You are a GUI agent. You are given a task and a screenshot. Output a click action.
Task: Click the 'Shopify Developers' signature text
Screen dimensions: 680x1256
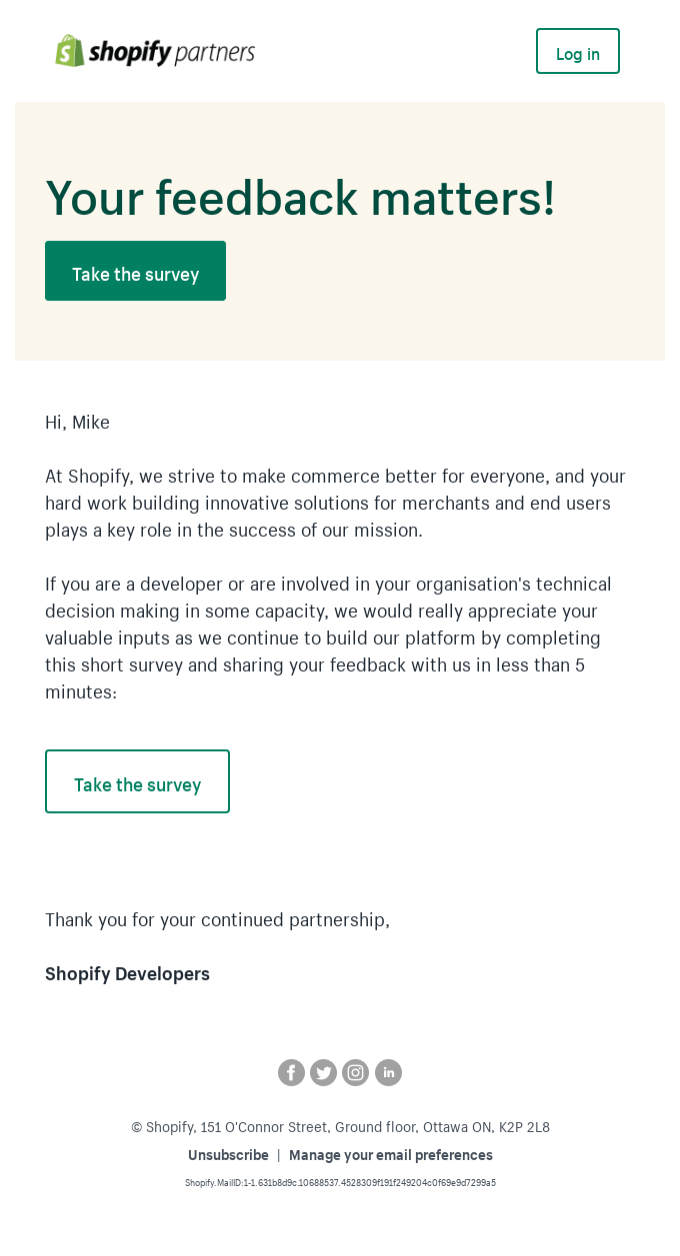pos(127,973)
